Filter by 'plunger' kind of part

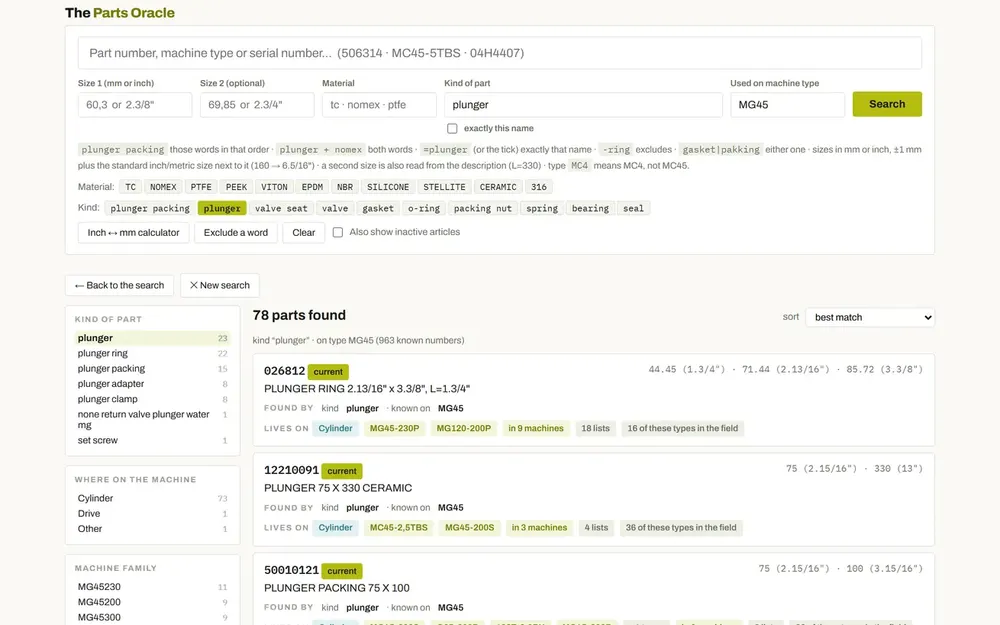pyautogui.click(x=152, y=338)
